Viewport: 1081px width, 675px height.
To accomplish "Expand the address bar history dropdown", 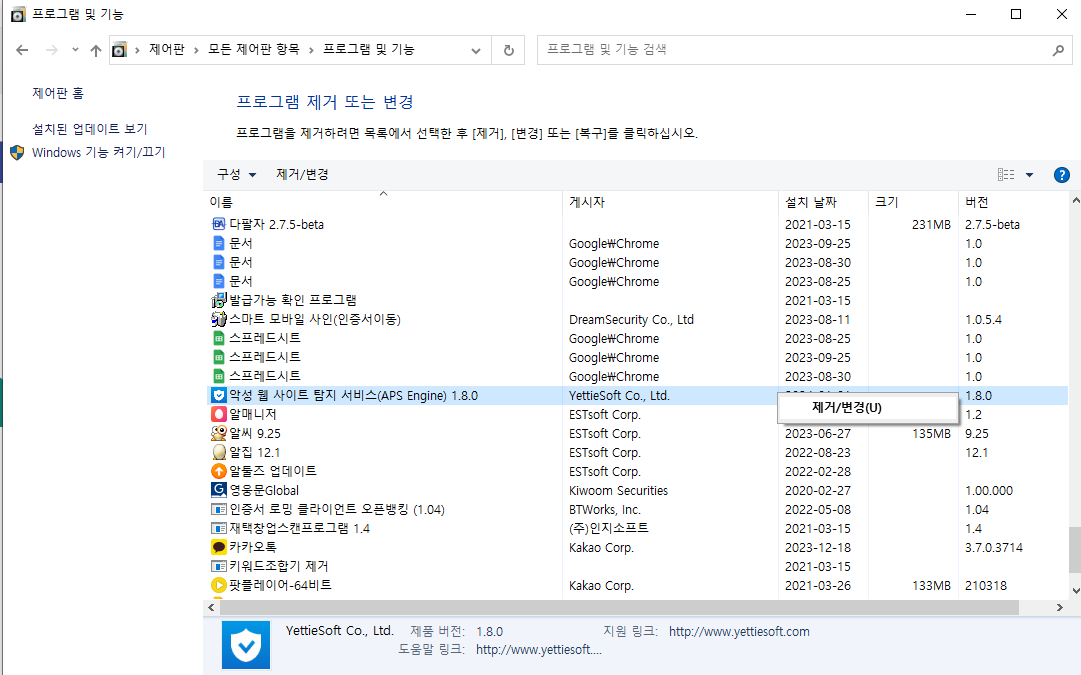I will click(476, 49).
